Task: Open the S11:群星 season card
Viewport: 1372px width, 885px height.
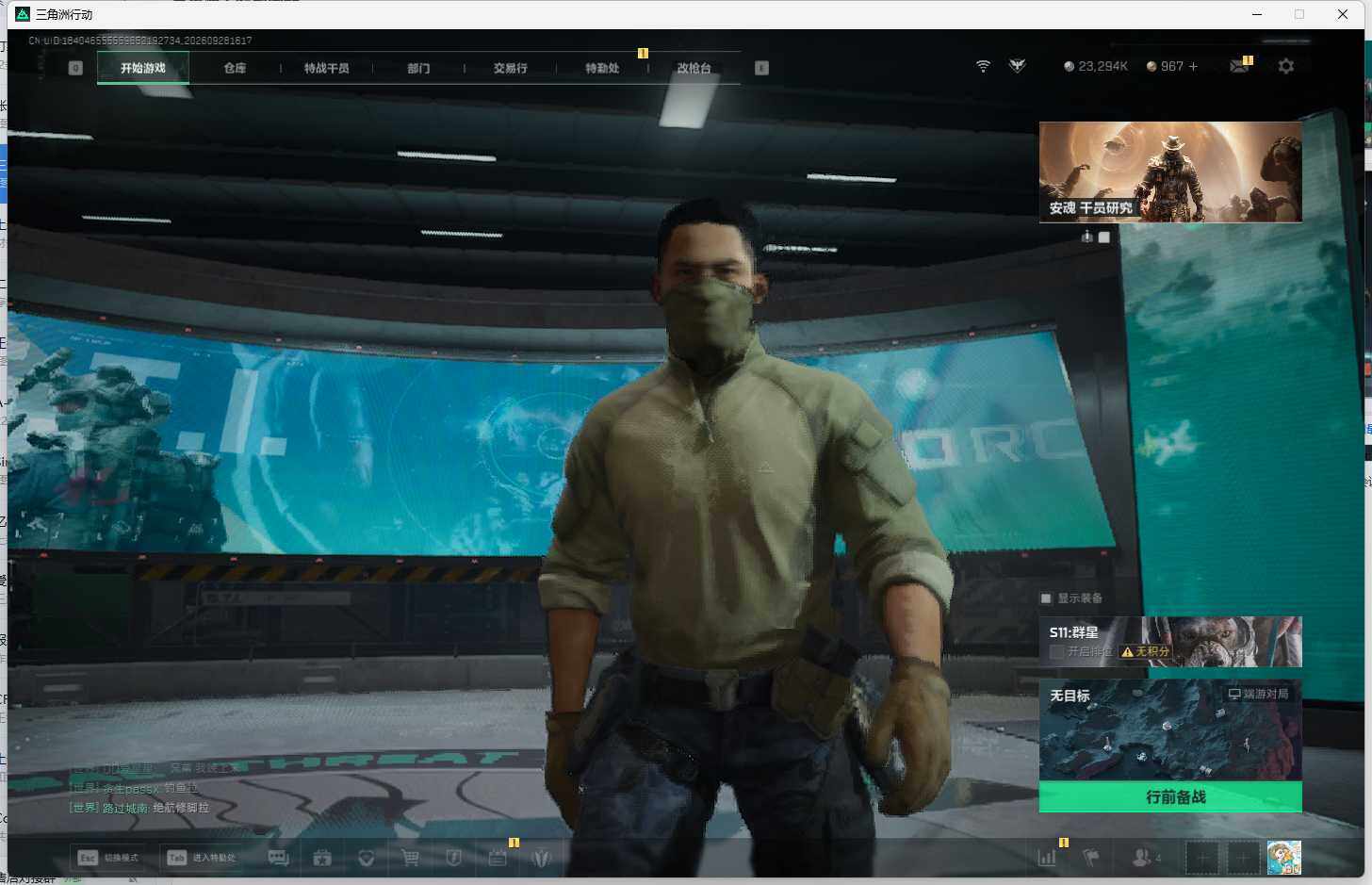Action: (1170, 642)
